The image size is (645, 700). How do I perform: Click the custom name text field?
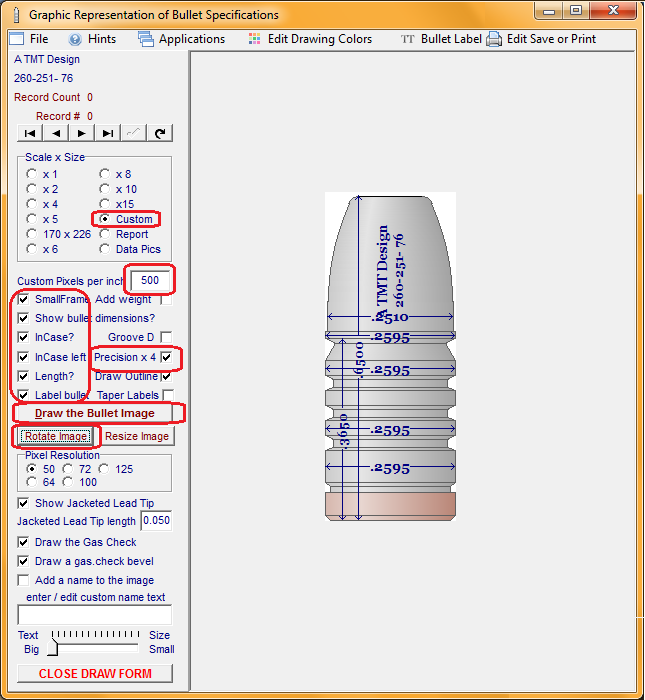click(95, 615)
